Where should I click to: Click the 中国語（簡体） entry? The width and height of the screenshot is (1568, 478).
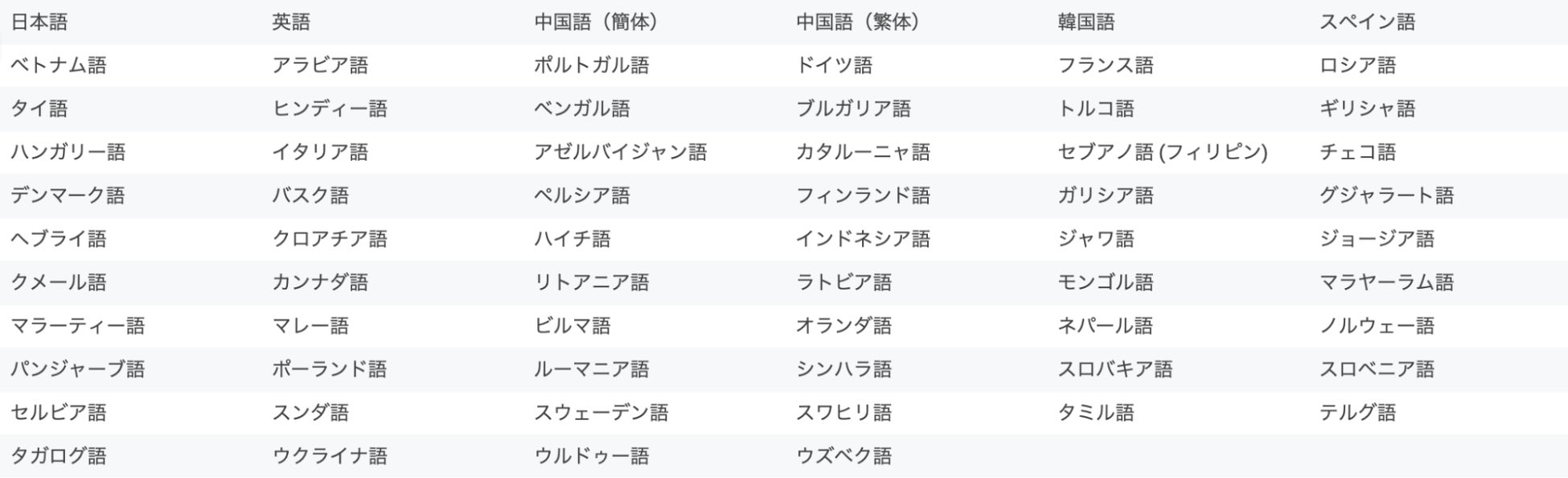(x=596, y=23)
